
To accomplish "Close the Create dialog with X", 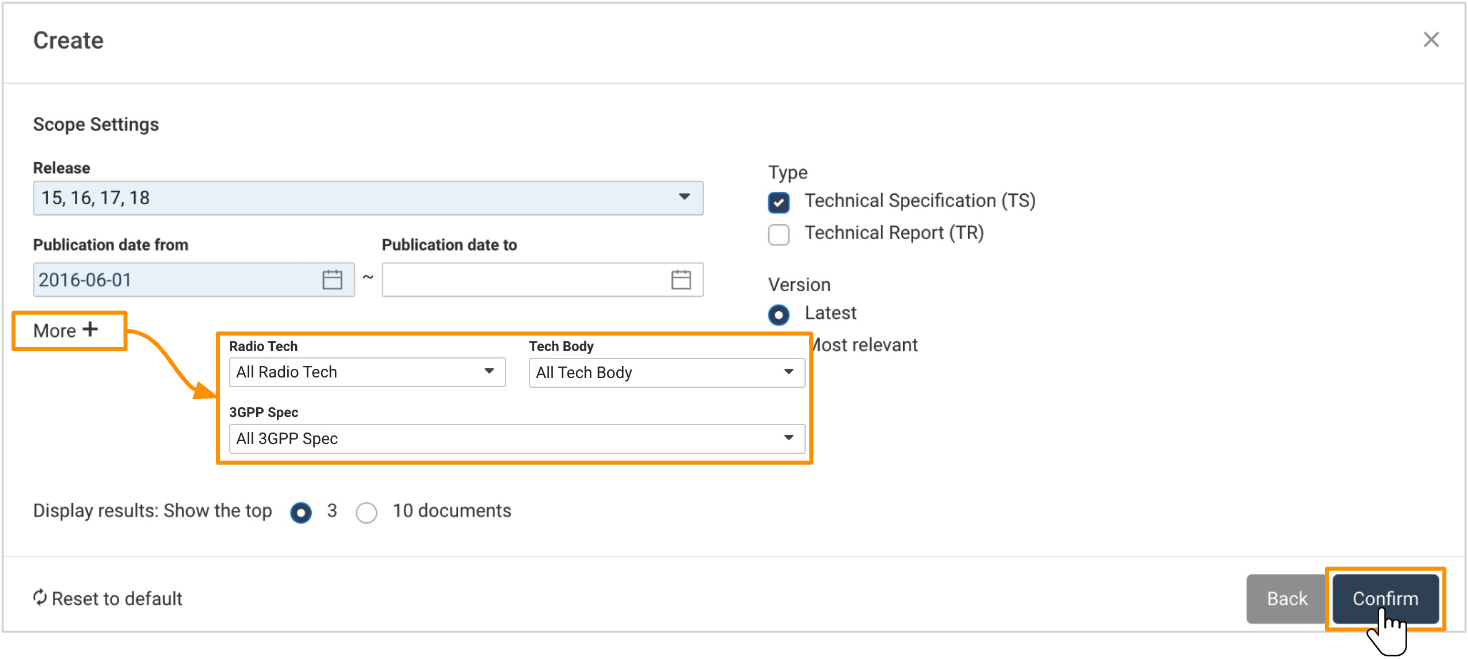I will coord(1431,40).
